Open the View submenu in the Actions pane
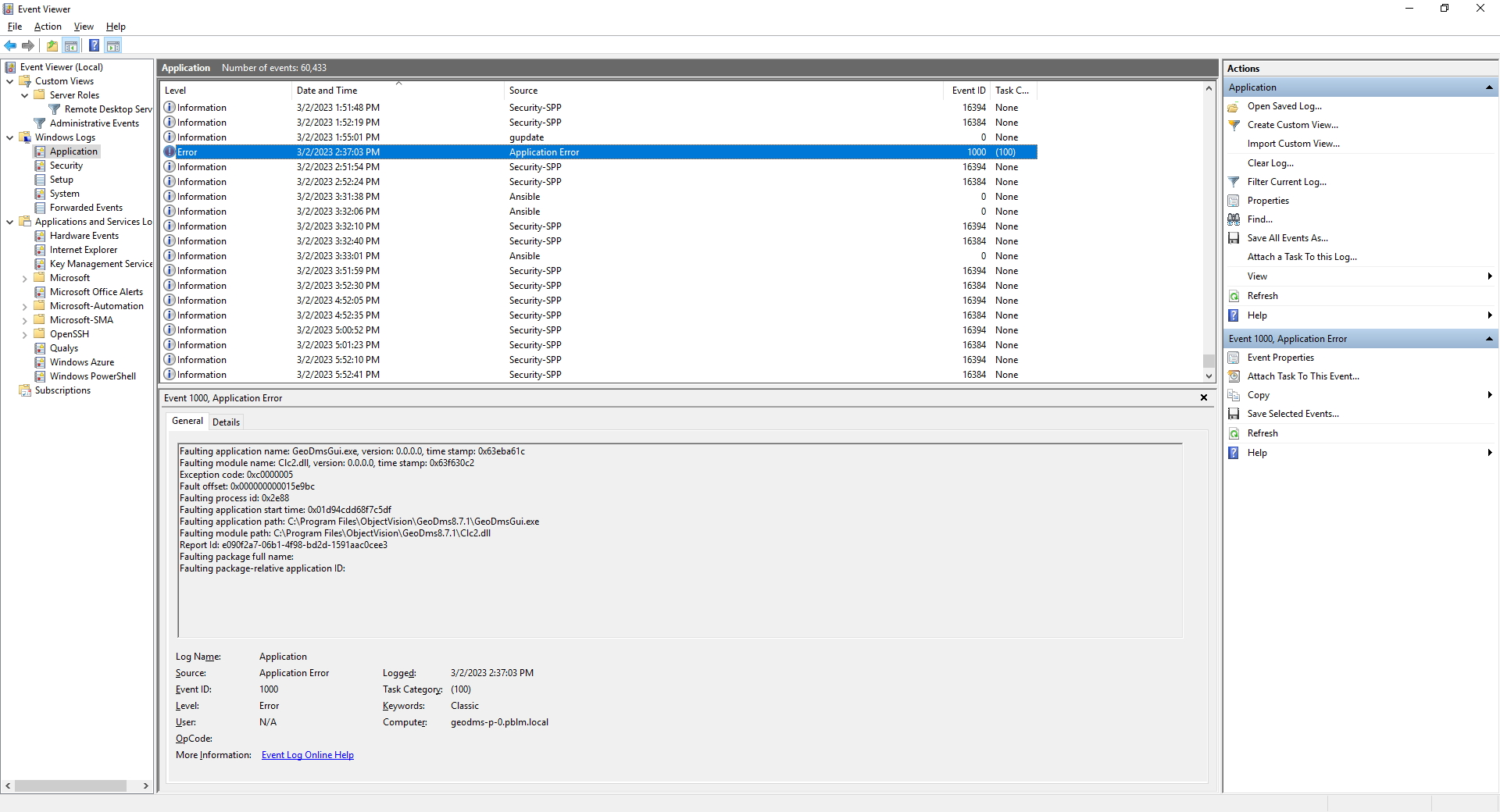Viewport: 1500px width, 812px height. [1257, 276]
